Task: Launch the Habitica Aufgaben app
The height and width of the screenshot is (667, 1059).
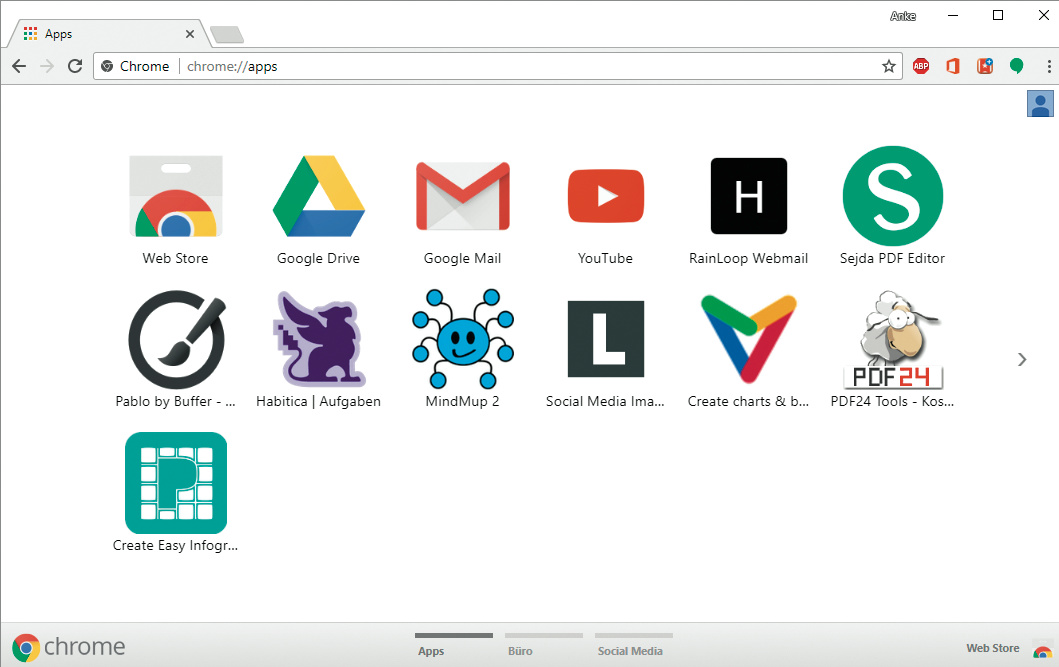Action: click(x=318, y=340)
